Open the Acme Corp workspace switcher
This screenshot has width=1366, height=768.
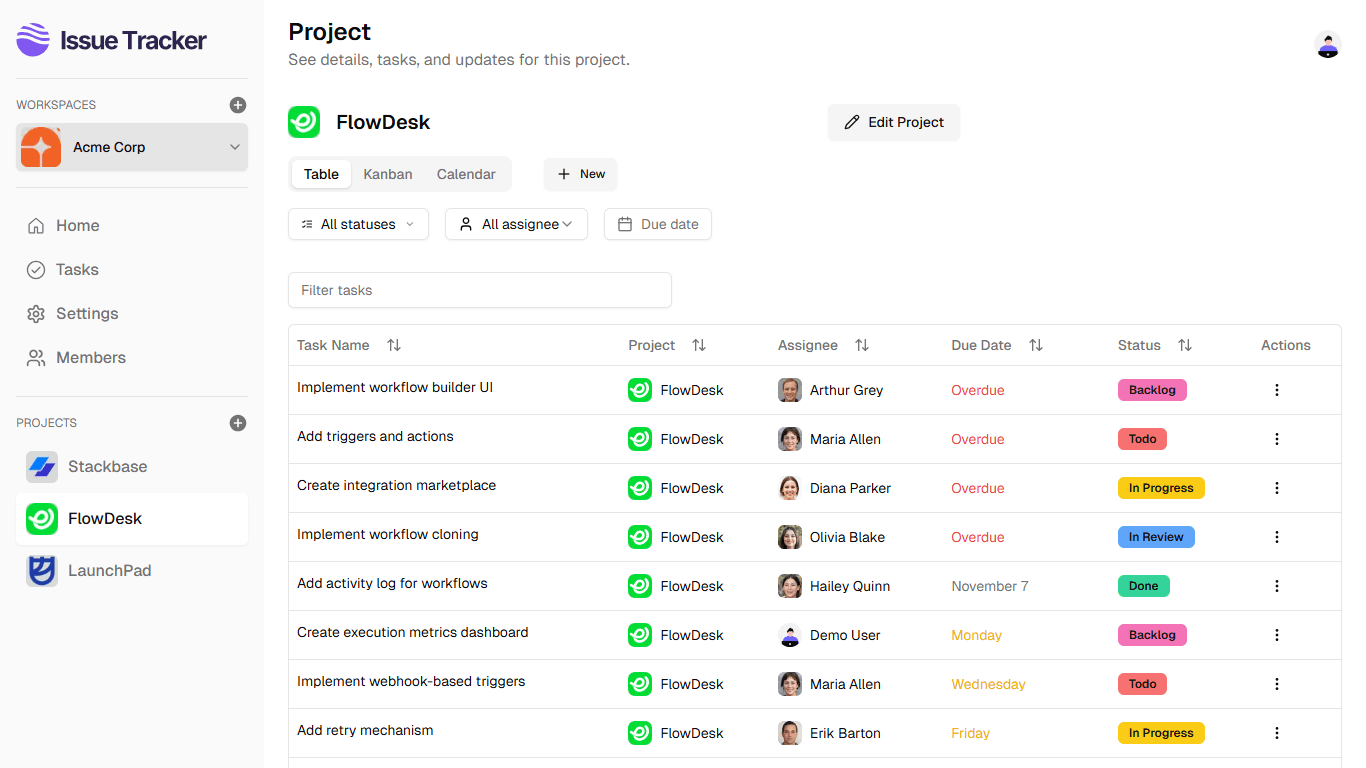(131, 146)
